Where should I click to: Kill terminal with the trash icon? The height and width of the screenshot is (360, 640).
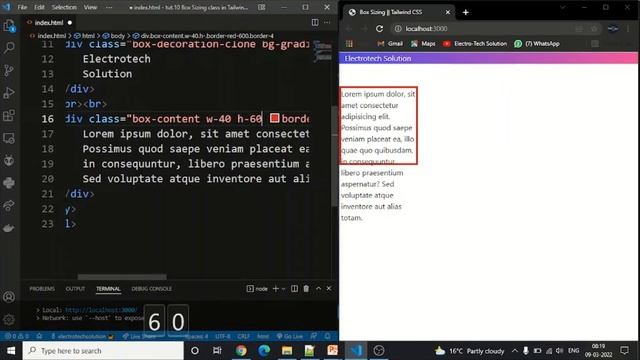[306, 289]
